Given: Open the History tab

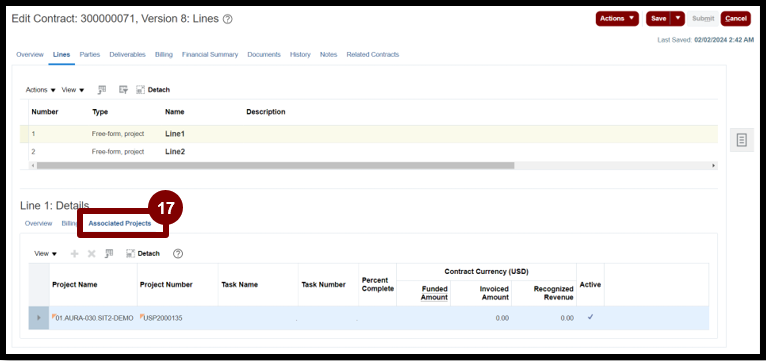Looking at the screenshot, I should (x=300, y=55).
